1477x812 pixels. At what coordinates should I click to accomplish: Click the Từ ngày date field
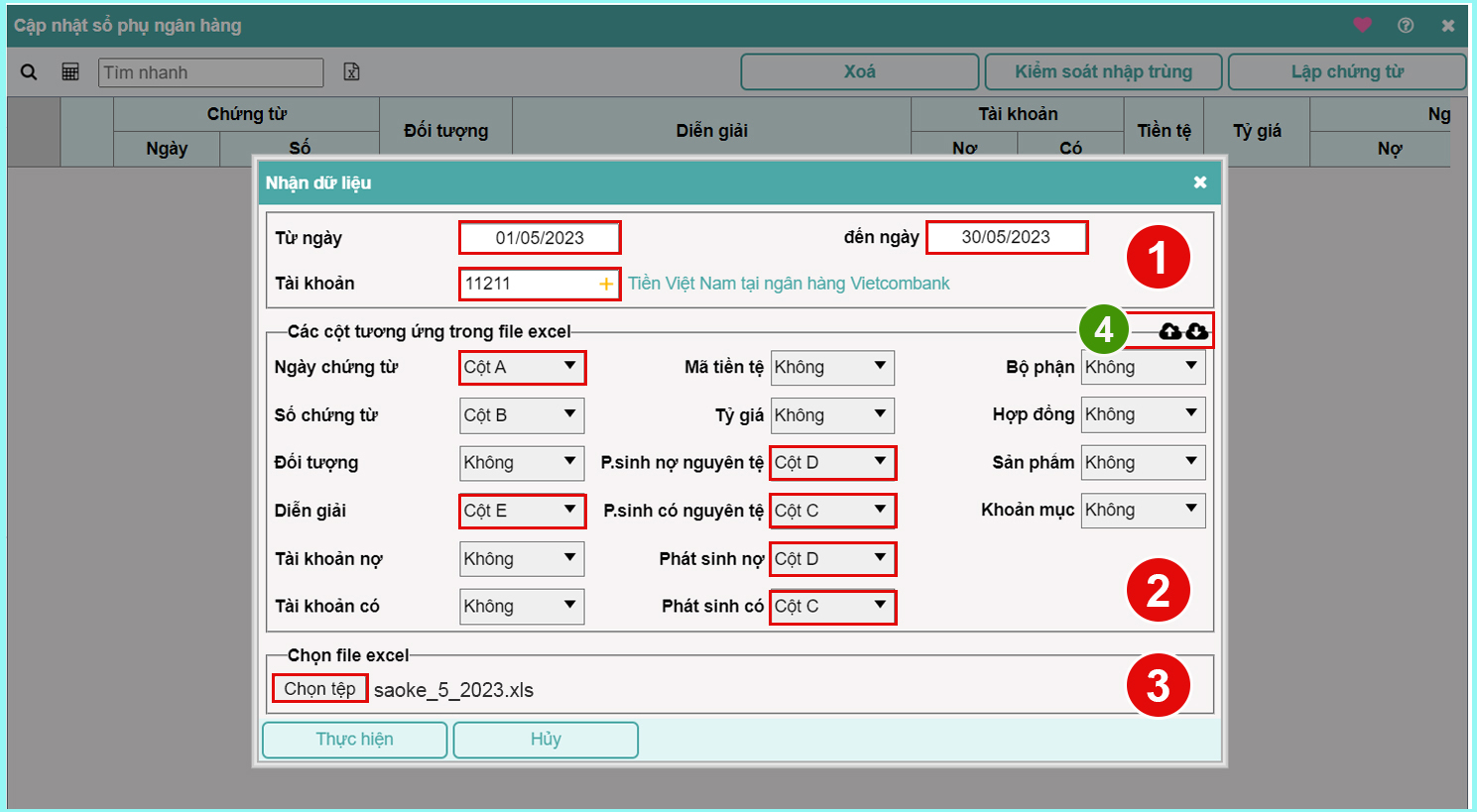(x=540, y=238)
